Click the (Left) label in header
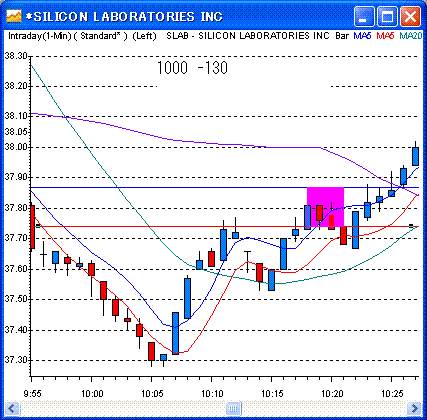This screenshot has width=427, height=420. 144,36
